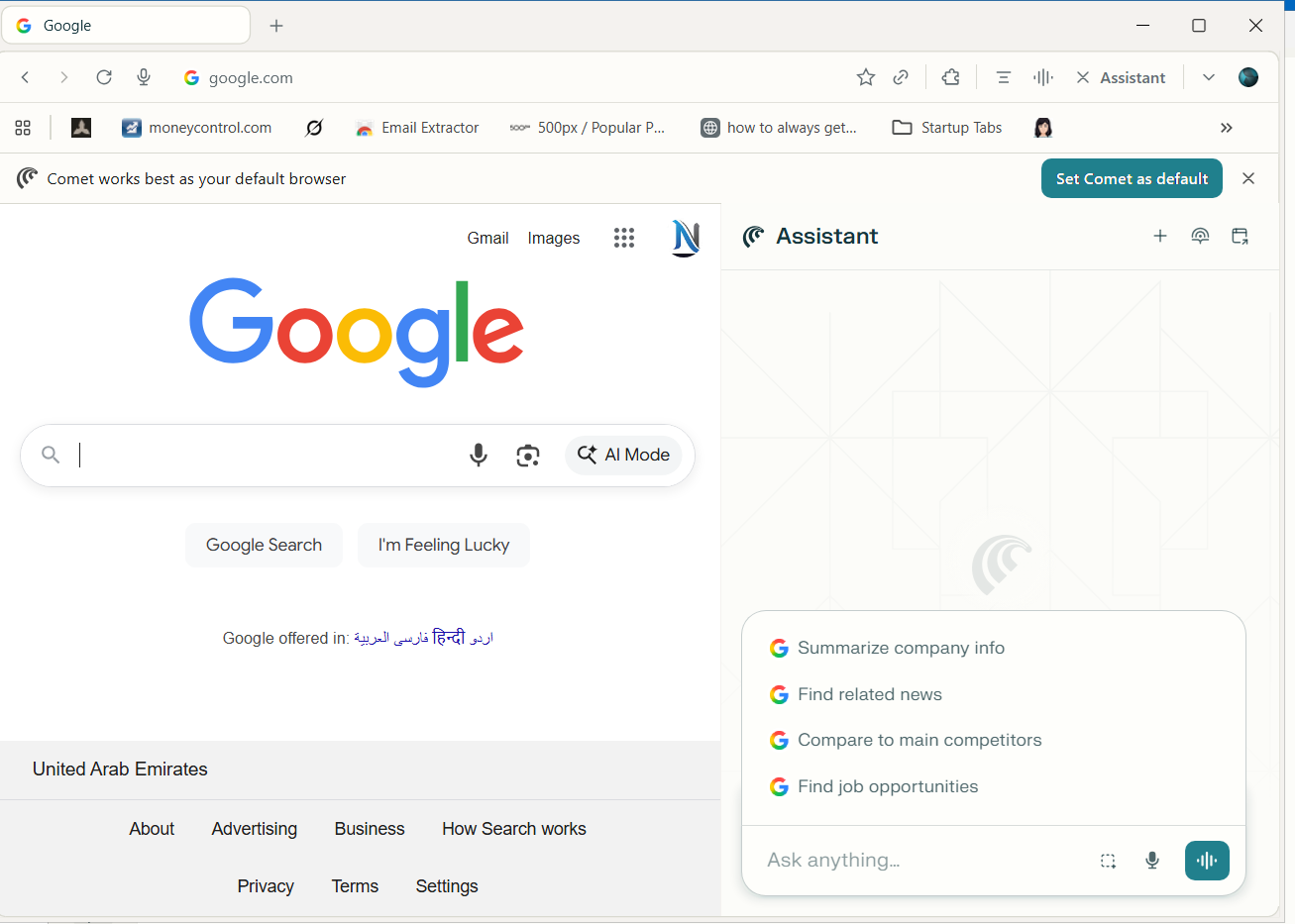The height and width of the screenshot is (924, 1295).
Task: Click the rightmost Assistant header icon
Action: click(1240, 236)
